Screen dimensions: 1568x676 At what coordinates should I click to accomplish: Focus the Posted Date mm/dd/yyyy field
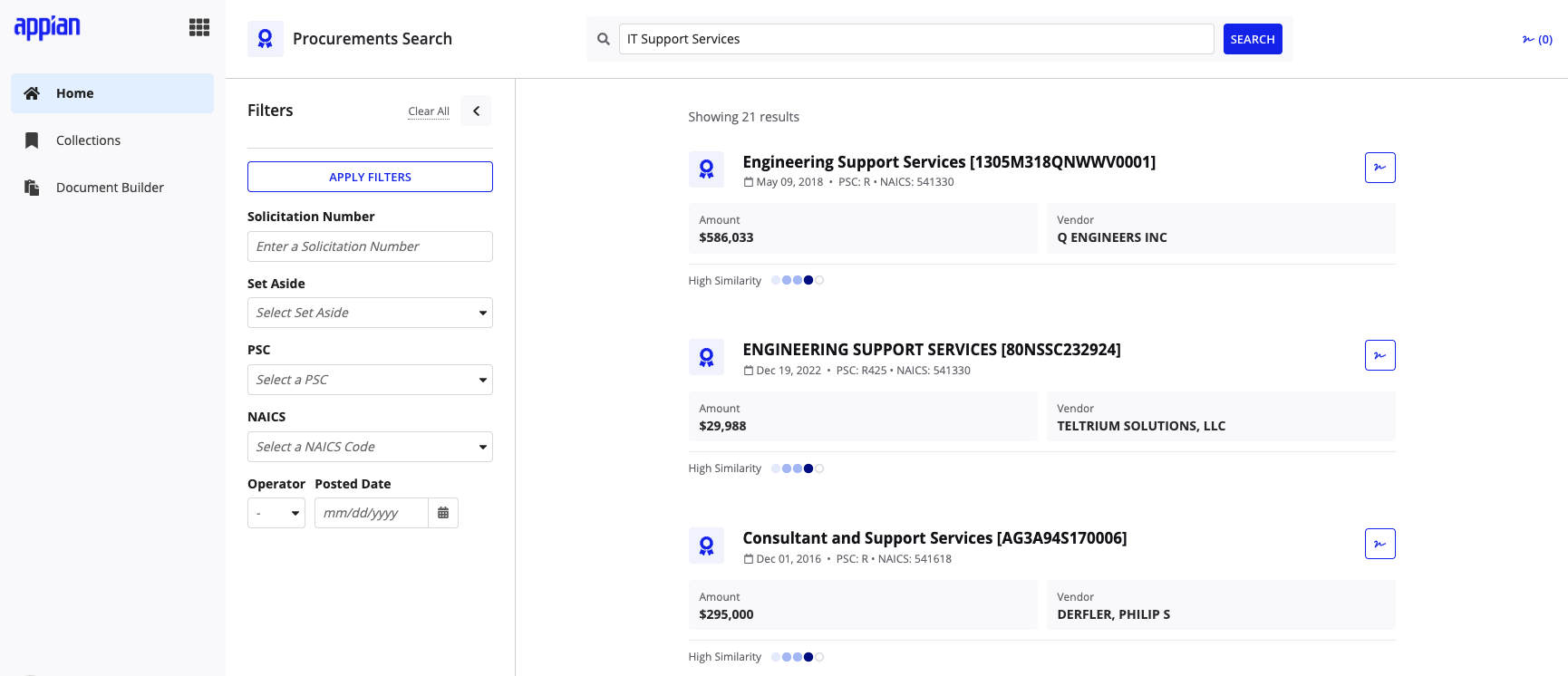click(371, 513)
